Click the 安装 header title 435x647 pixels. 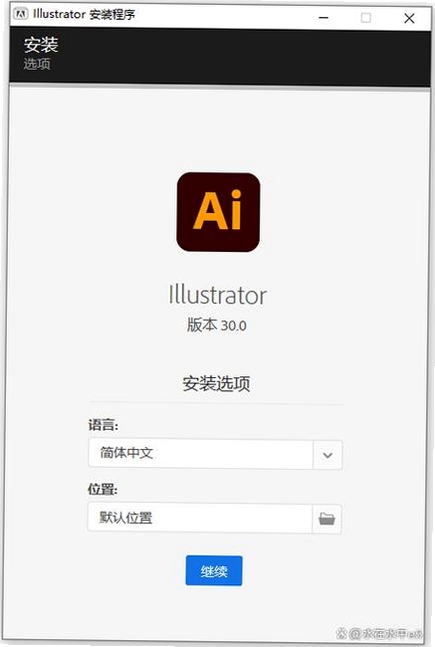click(41, 45)
